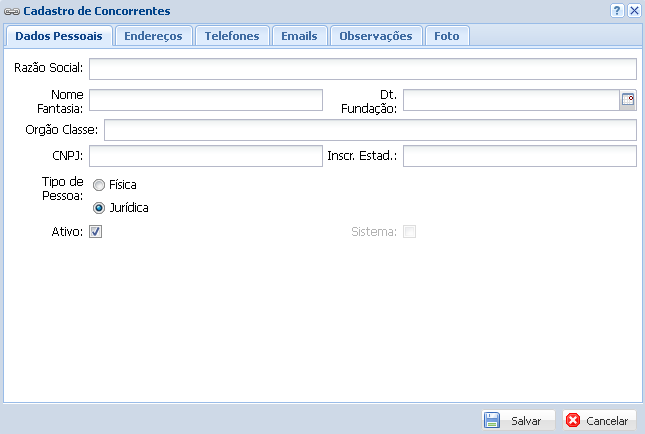
Task: Go to the Foto tab
Action: pyautogui.click(x=447, y=36)
